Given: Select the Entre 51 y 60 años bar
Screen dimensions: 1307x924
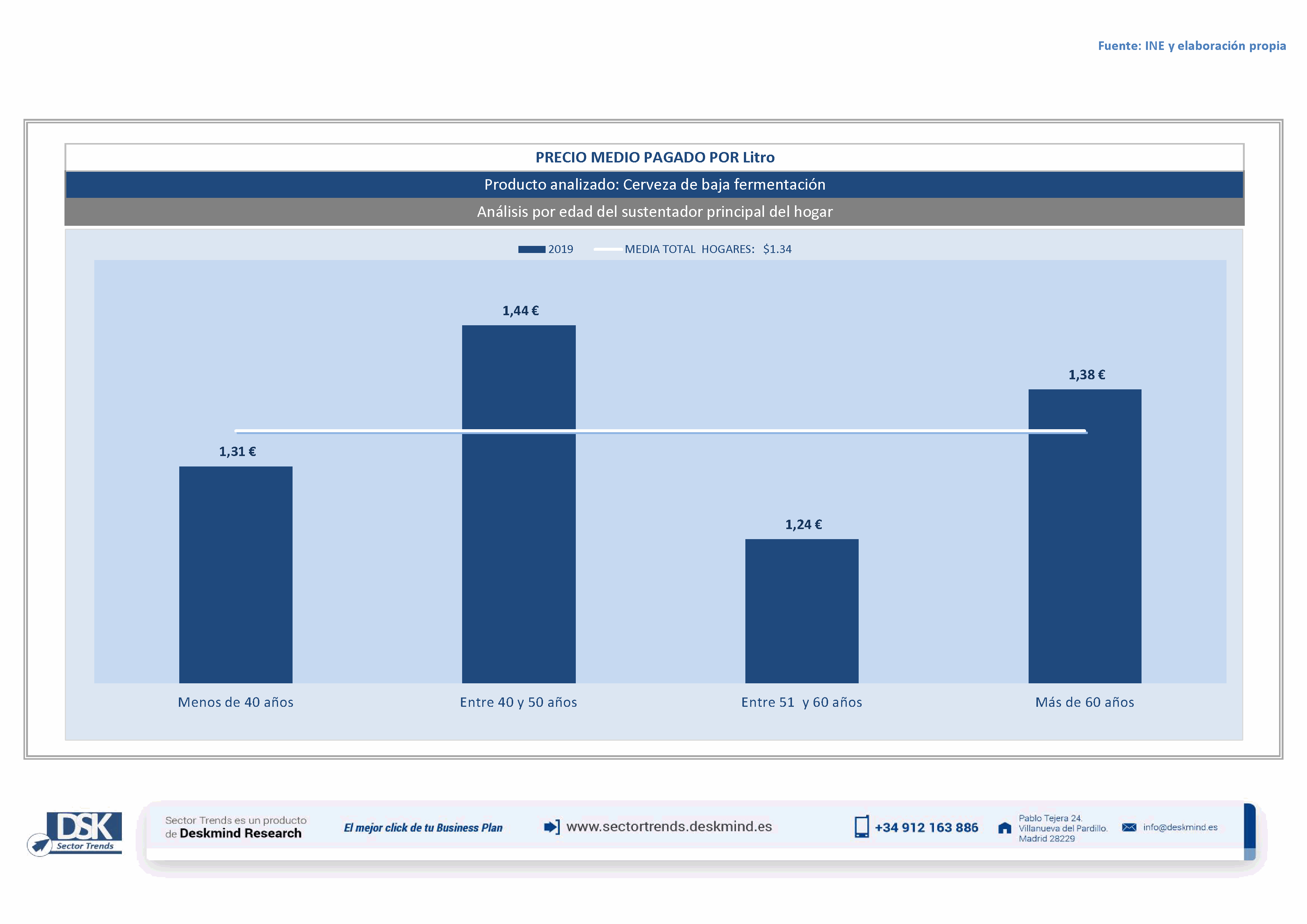Looking at the screenshot, I should (x=802, y=611).
